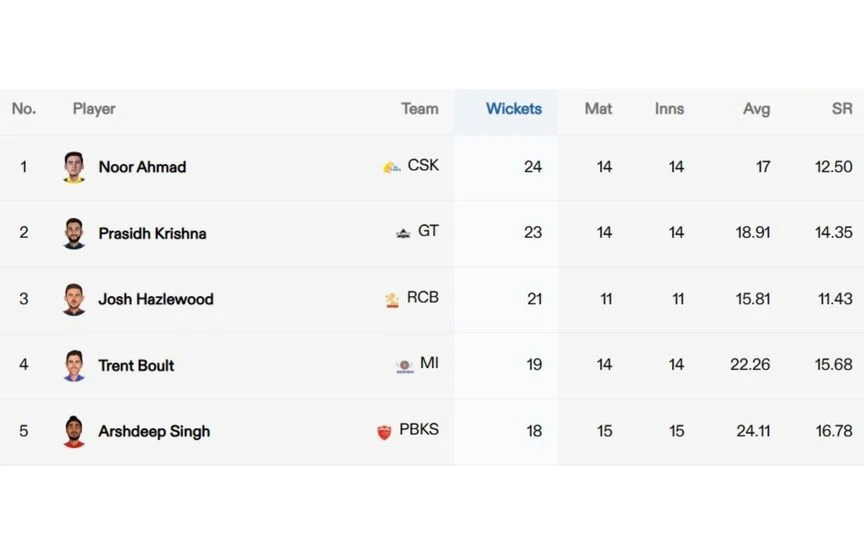The image size is (864, 540).
Task: Sort table by Wickets column header
Action: pyautogui.click(x=514, y=109)
